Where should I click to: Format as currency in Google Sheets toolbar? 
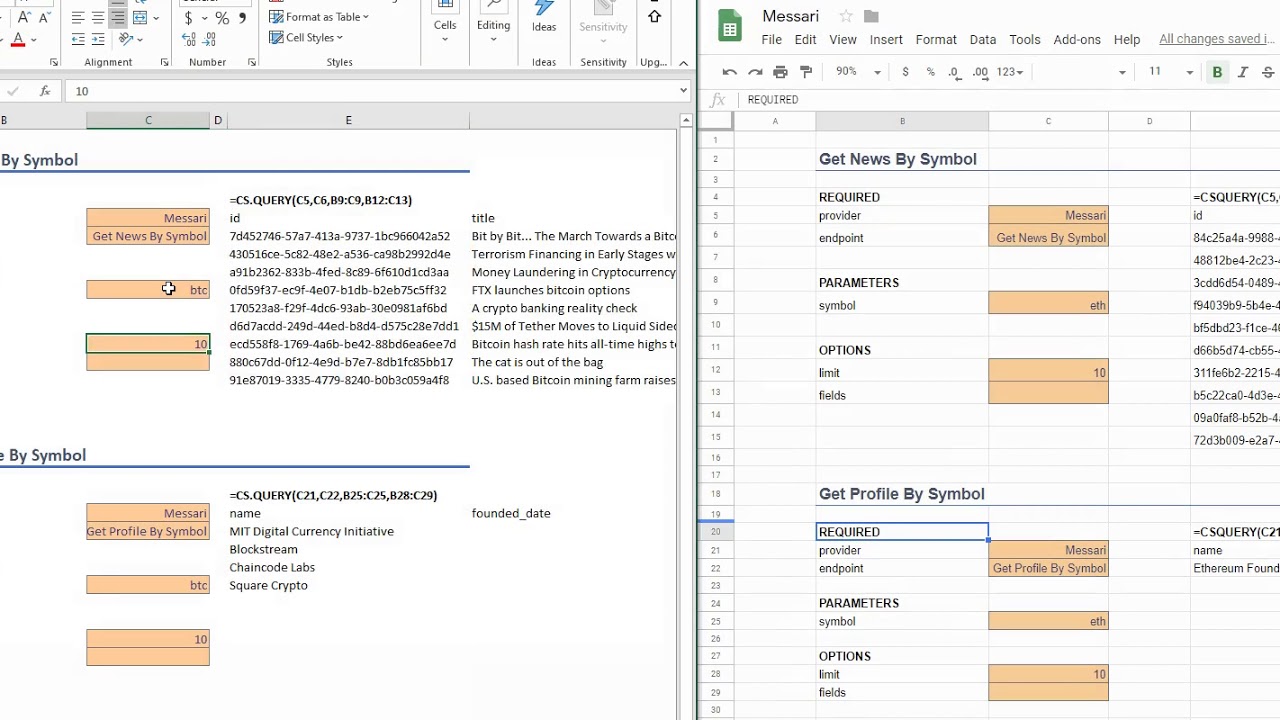tap(905, 72)
